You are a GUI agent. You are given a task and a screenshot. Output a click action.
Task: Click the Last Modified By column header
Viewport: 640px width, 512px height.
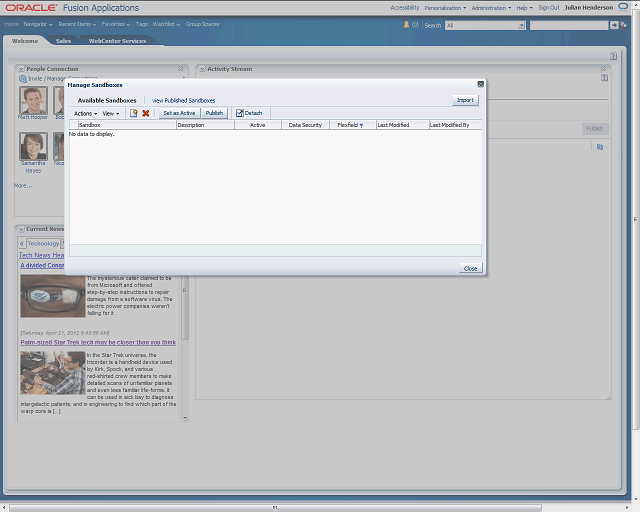click(x=455, y=125)
